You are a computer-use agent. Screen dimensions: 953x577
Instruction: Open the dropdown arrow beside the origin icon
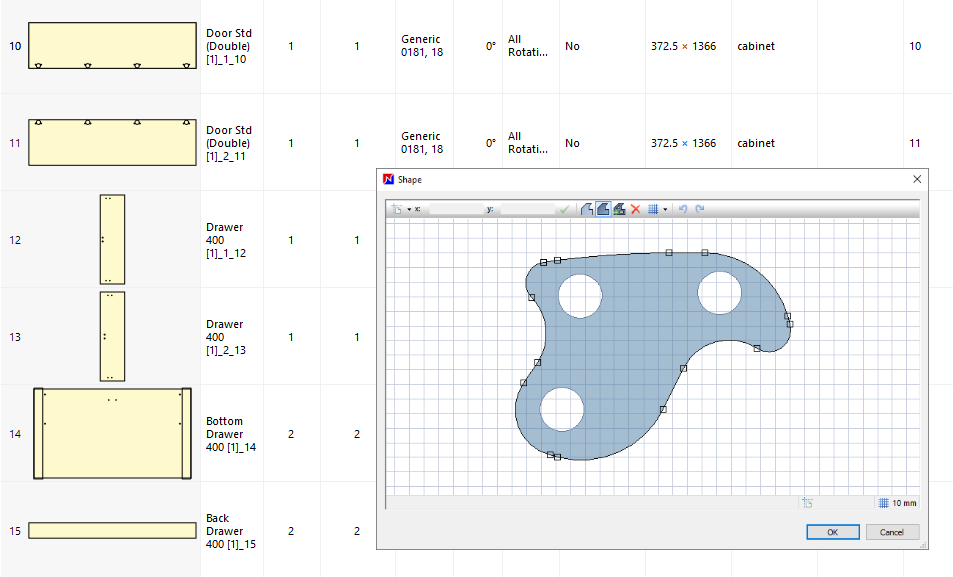coord(409,209)
